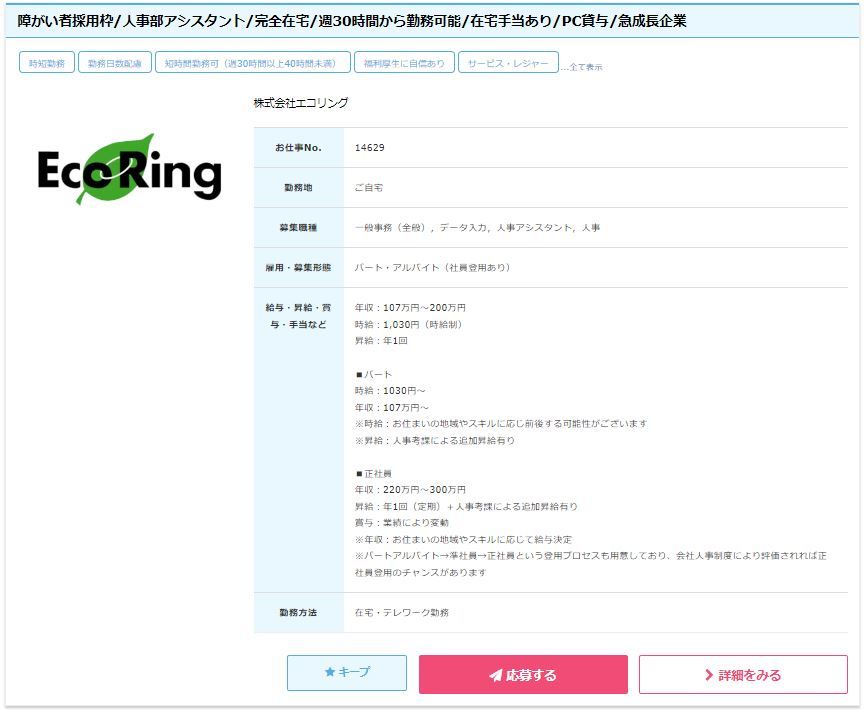Image resolution: width=864 pixels, height=711 pixels.
Task: Click work style value 在宅・テレワーク勤務
Action: click(402, 612)
